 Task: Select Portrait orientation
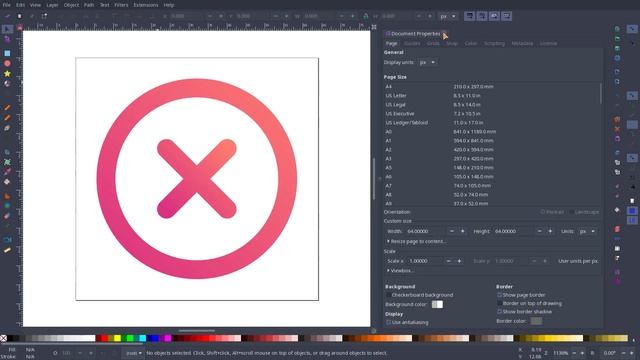coord(552,212)
